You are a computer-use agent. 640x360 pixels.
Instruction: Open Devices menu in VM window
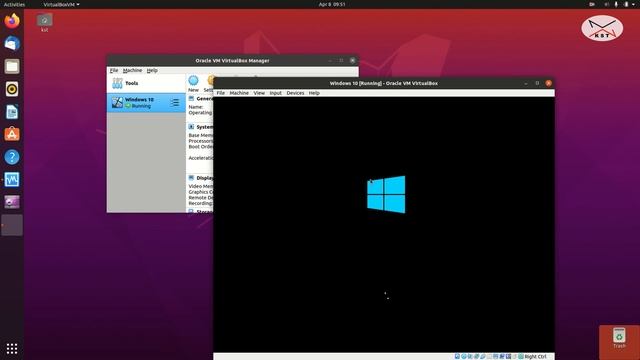(x=295, y=93)
